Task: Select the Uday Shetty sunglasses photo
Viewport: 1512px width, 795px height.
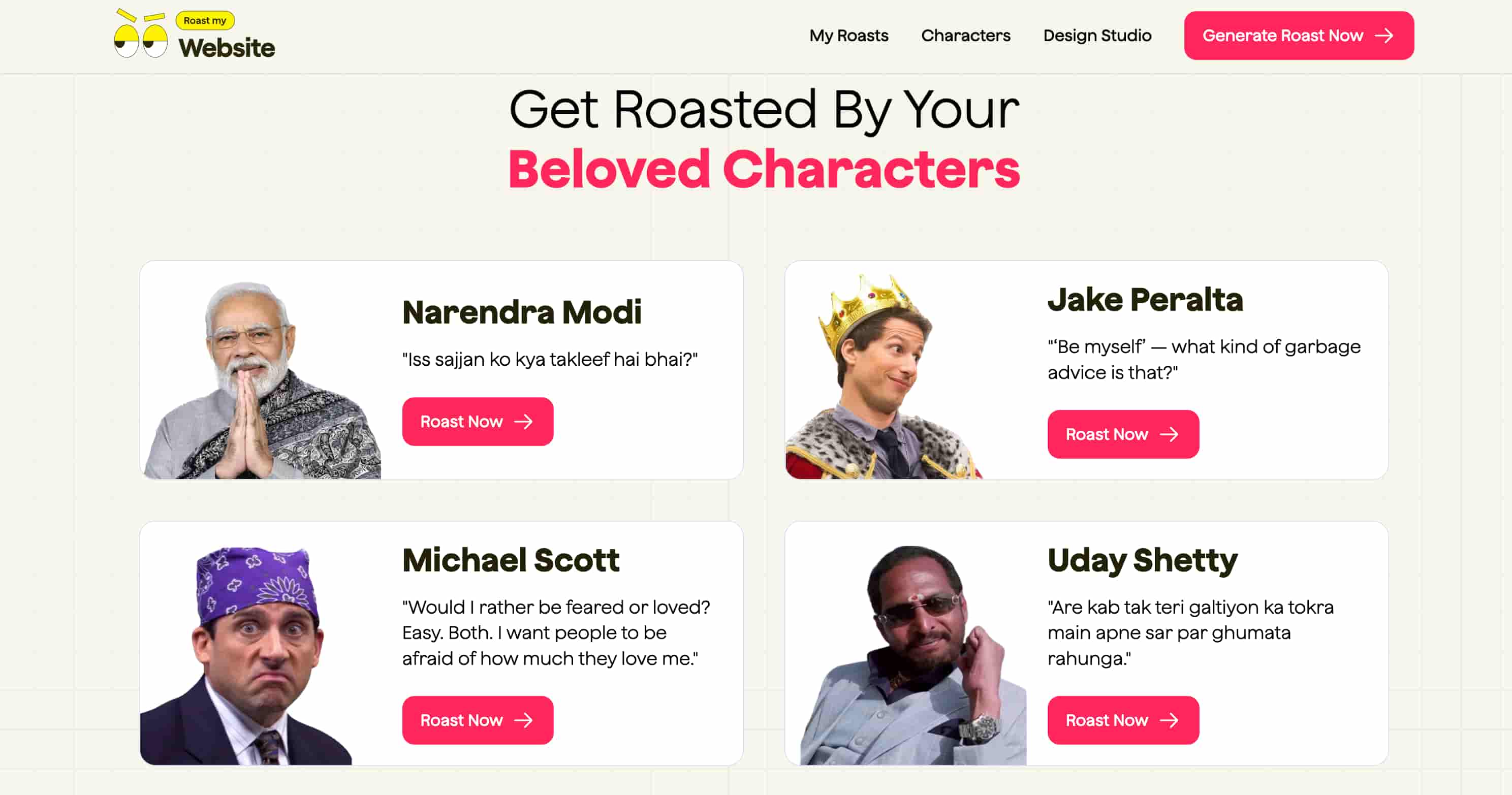Action: click(913, 655)
